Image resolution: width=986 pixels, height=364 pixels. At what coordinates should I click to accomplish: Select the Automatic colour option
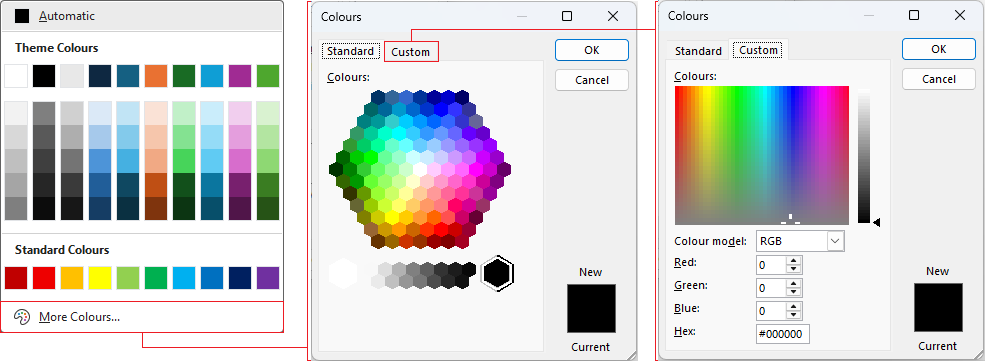142,16
